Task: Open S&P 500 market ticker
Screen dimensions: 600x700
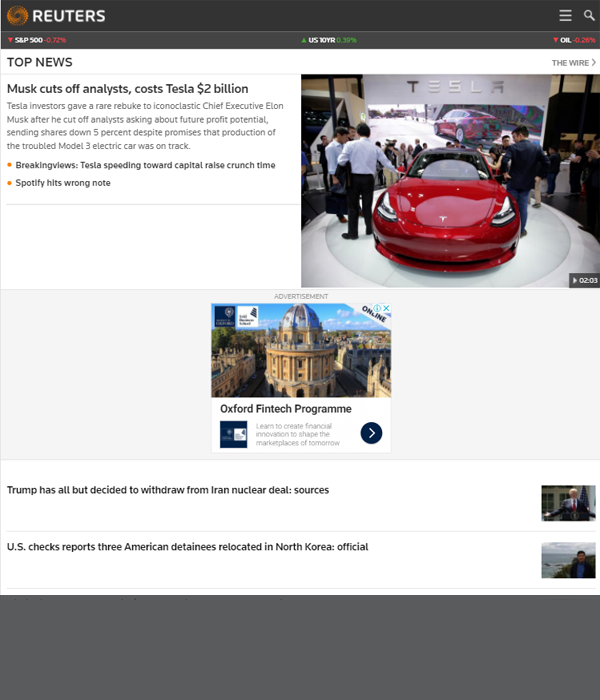Action: point(37,40)
